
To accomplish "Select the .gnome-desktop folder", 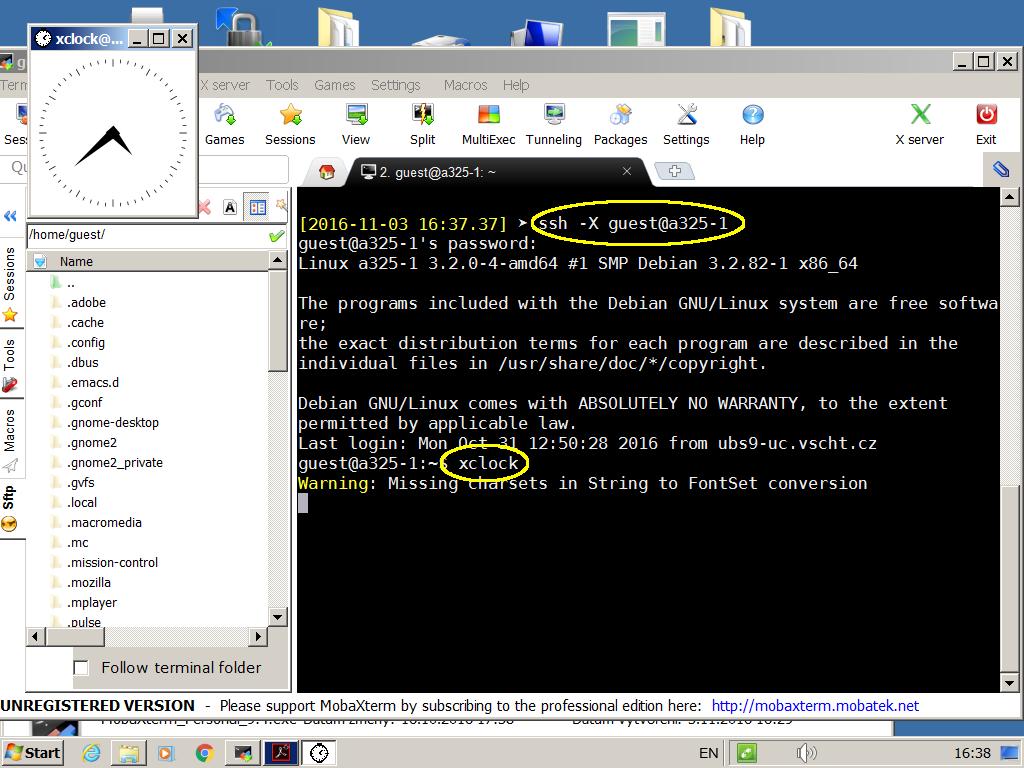I will (x=113, y=423).
